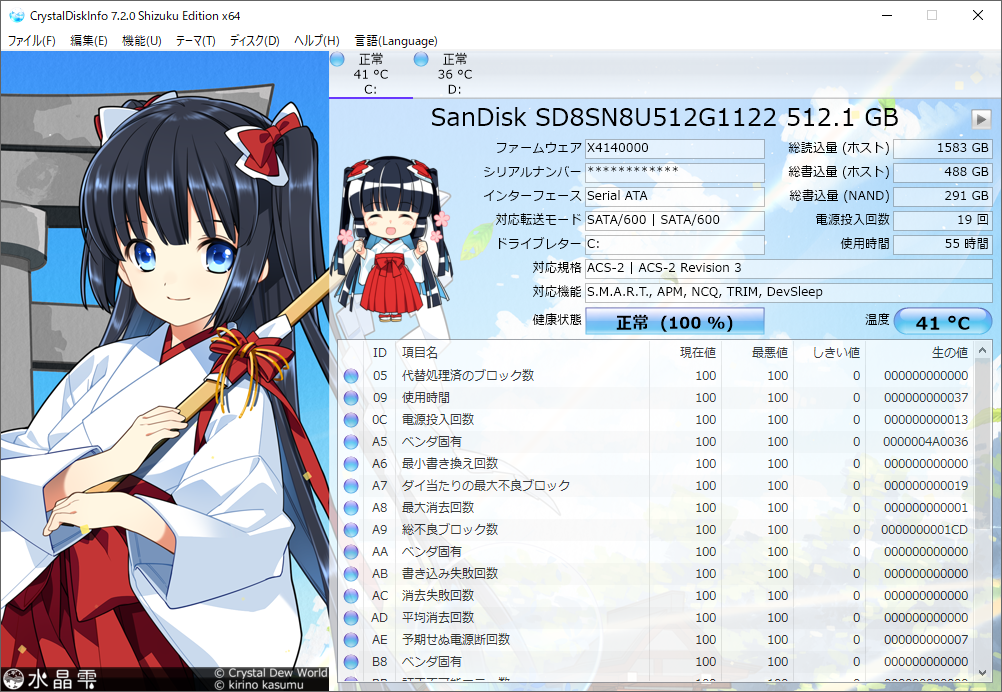Click the 488 GB total host writes value
The width and height of the screenshot is (1002, 692).
click(943, 172)
